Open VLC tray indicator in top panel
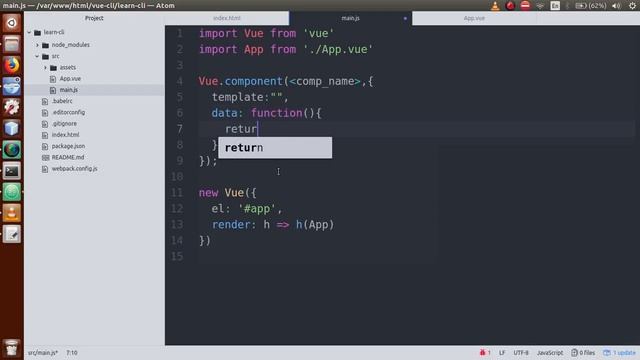Image resolution: width=640 pixels, height=360 pixels. [x=495, y=6]
